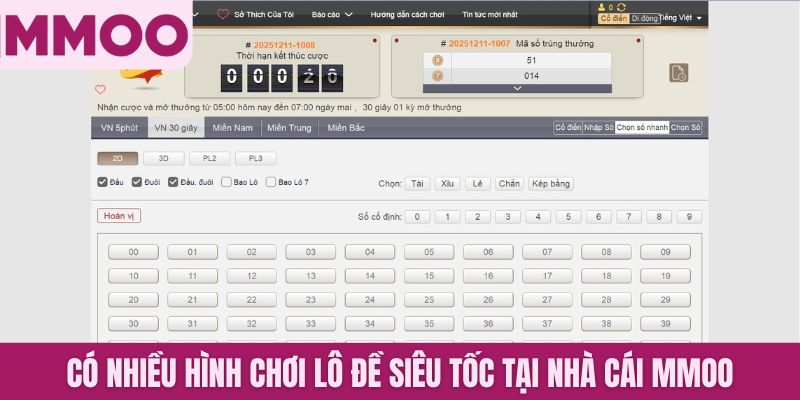Viewport: 800px width, 400px height.
Task: Toggle the Đầu, đuôi checkbox
Action: [173, 182]
